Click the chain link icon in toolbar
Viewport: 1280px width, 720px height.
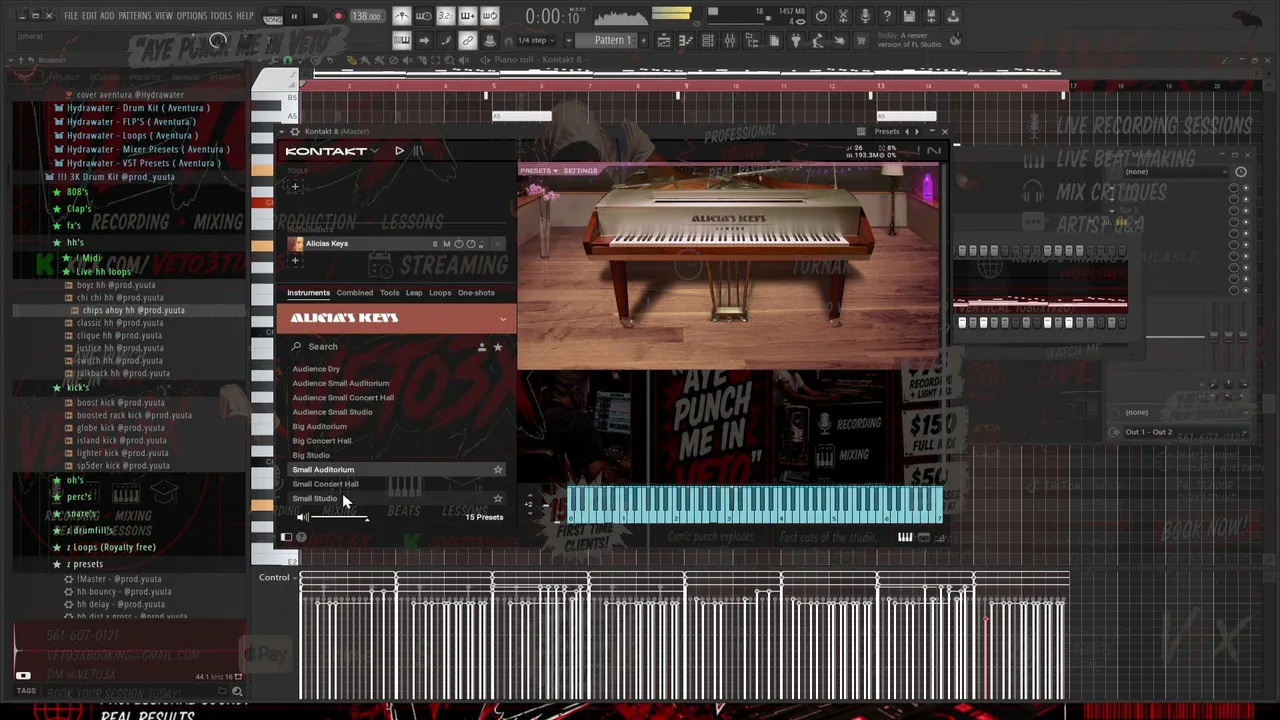(x=467, y=41)
